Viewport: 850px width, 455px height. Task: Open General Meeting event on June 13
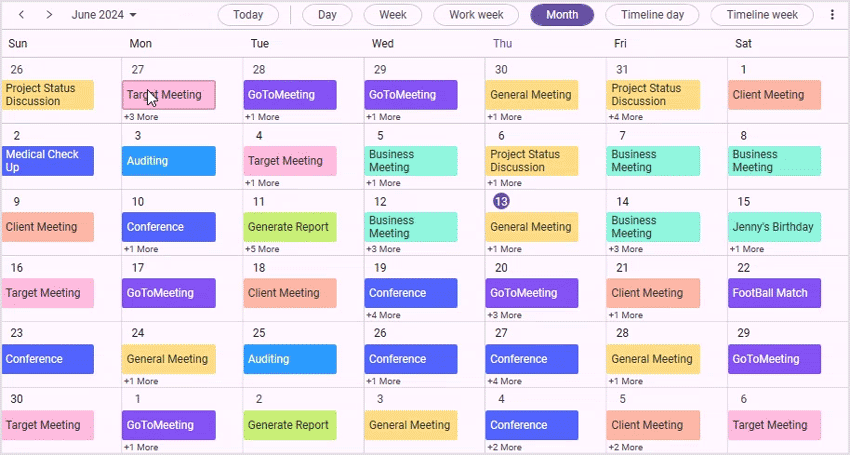point(532,227)
